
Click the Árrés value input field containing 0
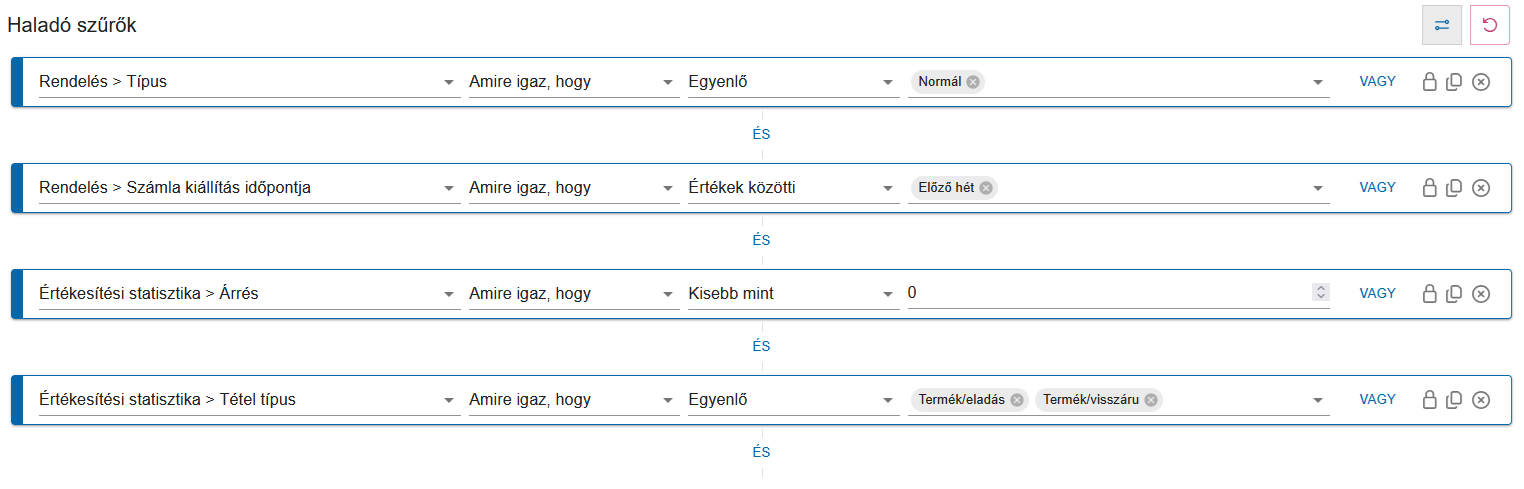click(x=1100, y=294)
